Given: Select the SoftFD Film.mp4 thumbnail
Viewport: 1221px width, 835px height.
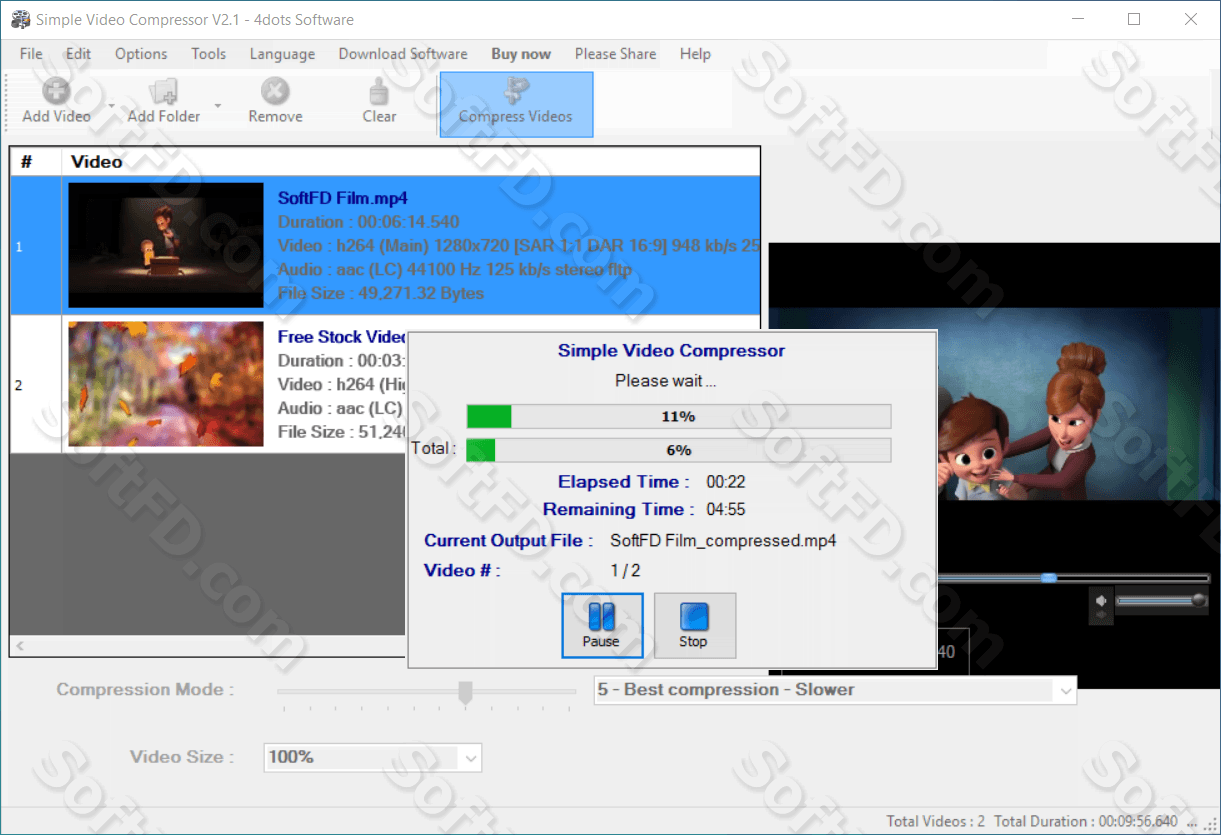Looking at the screenshot, I should [166, 245].
